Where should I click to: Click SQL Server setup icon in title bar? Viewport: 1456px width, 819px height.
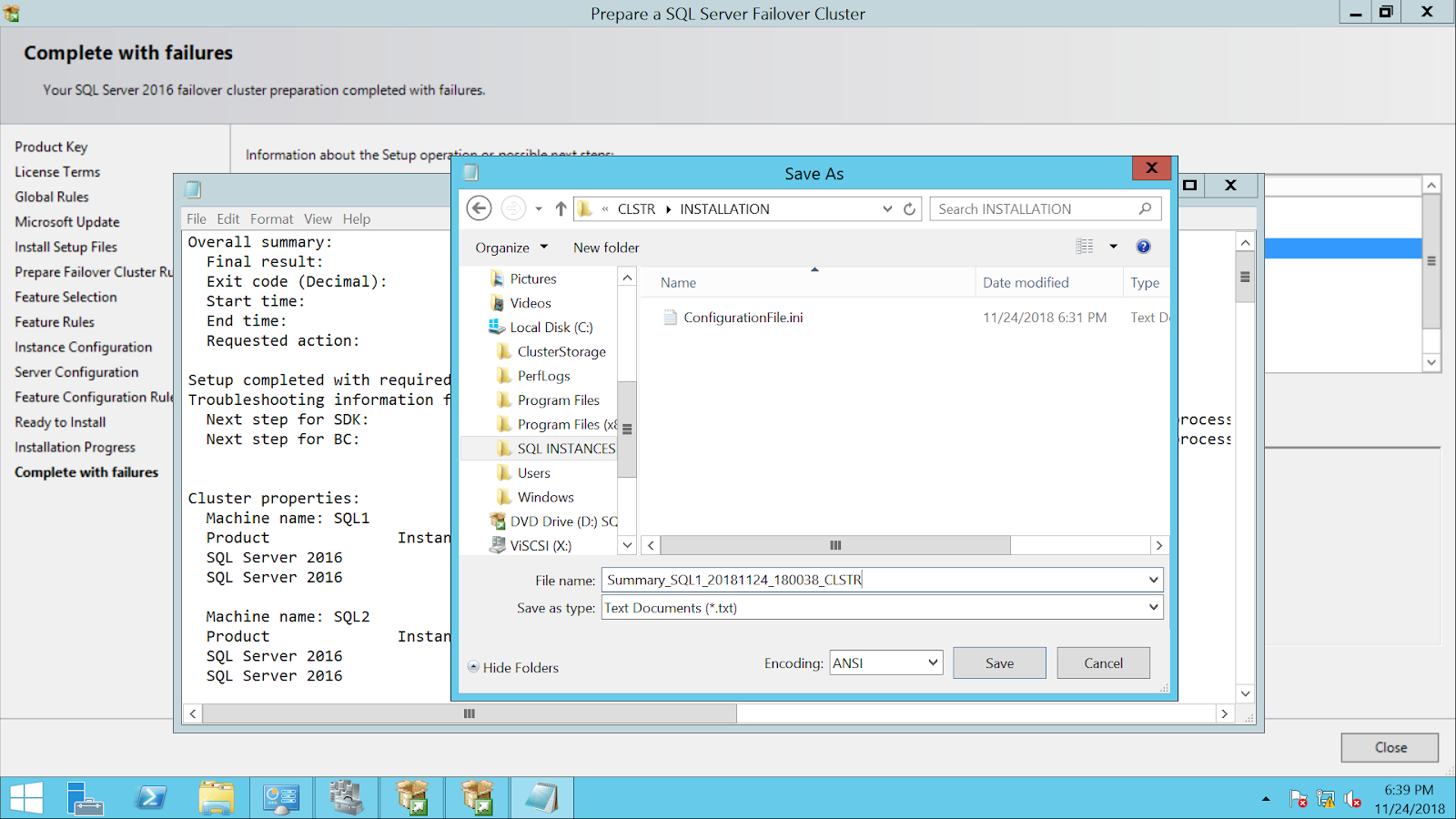point(12,13)
